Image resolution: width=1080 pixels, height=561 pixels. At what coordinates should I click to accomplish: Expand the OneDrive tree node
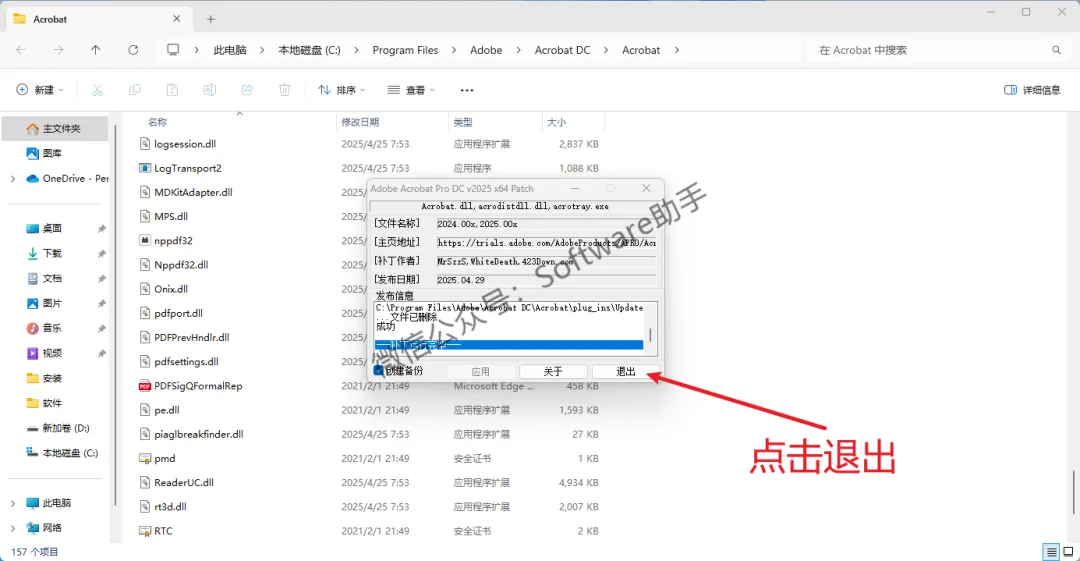click(x=12, y=178)
